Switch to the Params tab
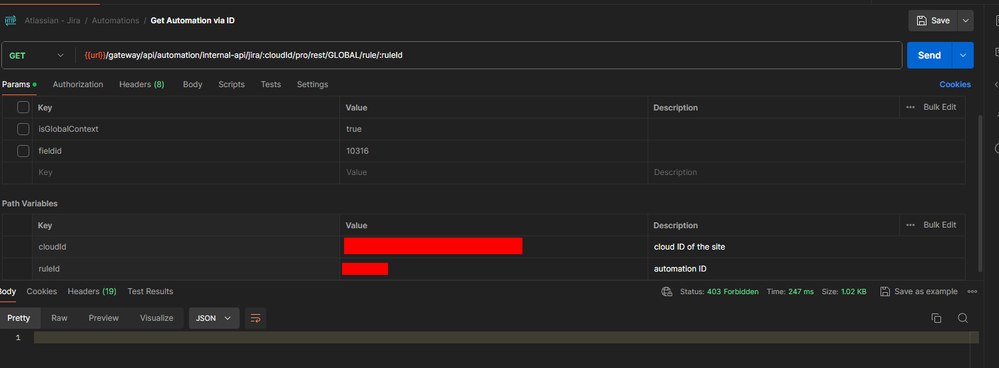 [19, 84]
